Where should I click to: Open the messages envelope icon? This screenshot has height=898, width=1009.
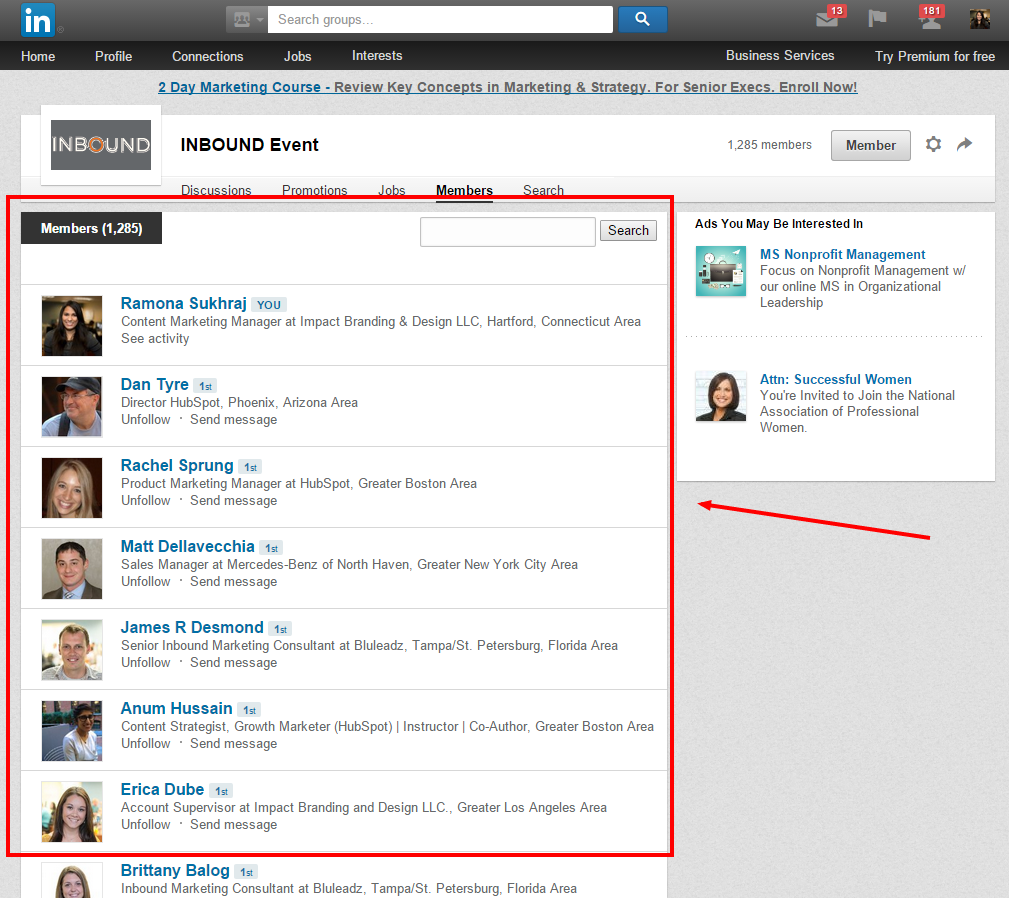[827, 20]
